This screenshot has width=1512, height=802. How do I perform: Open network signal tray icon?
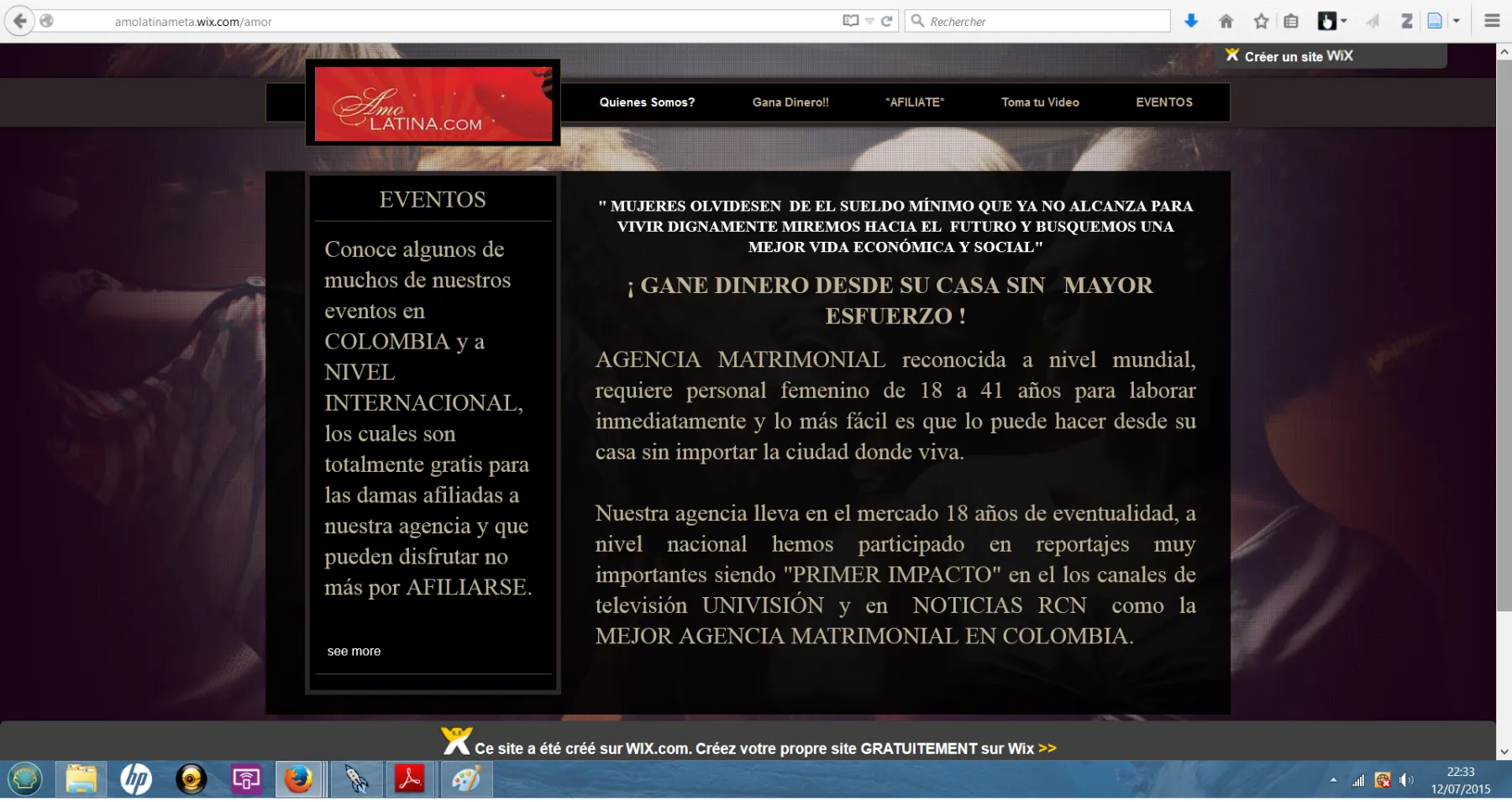click(1358, 780)
